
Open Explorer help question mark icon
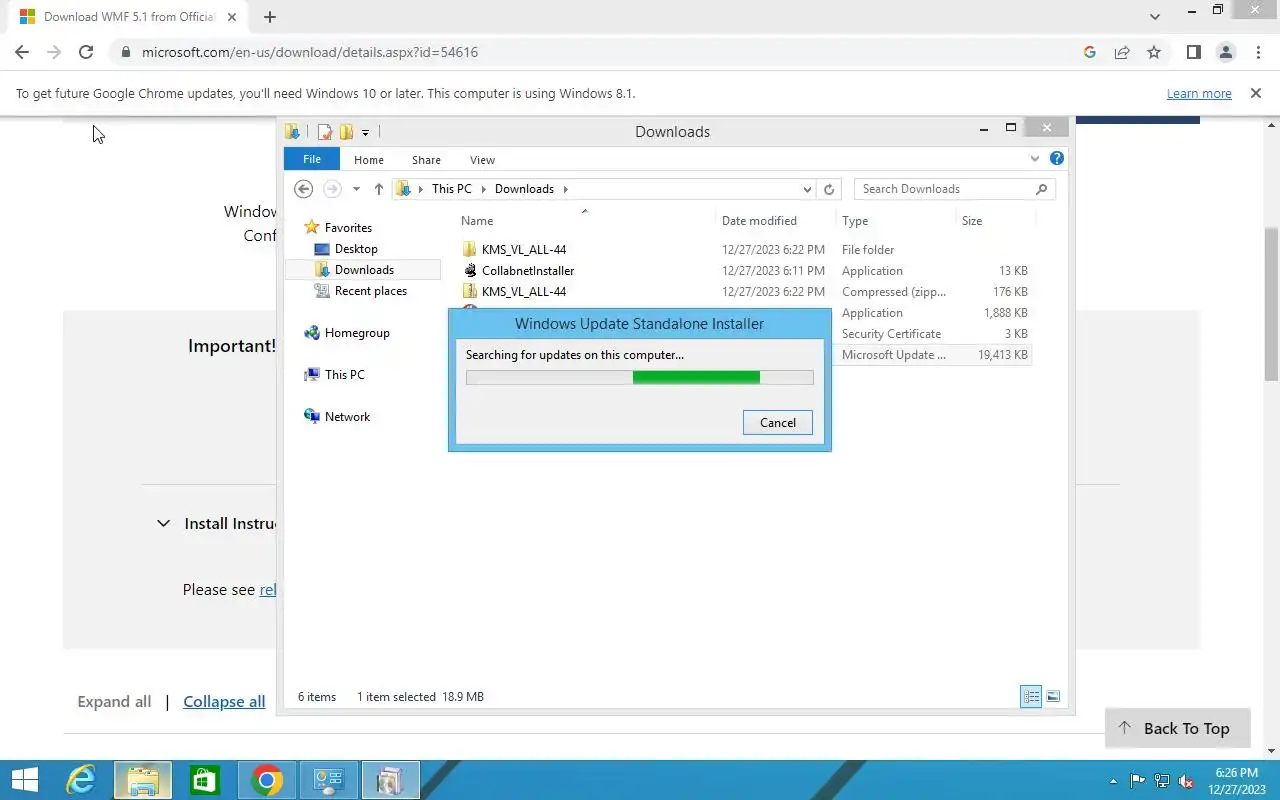(1057, 158)
